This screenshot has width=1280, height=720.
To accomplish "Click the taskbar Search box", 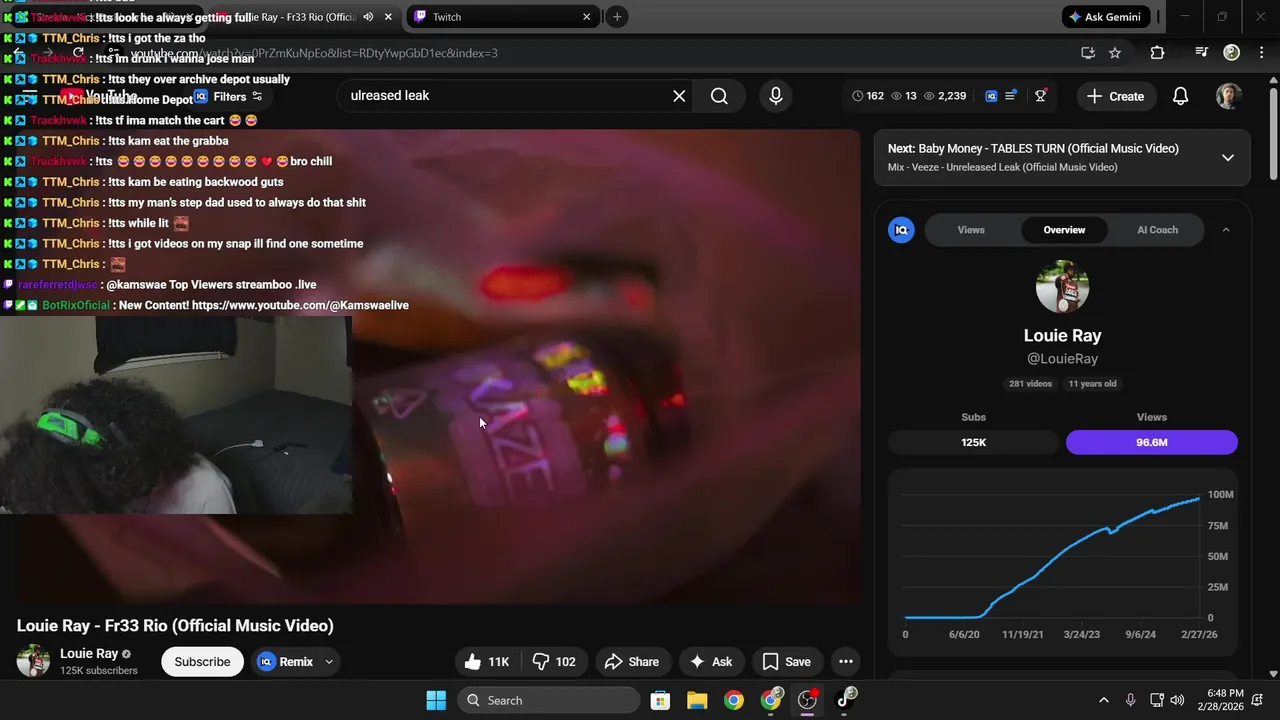I will click(x=549, y=700).
